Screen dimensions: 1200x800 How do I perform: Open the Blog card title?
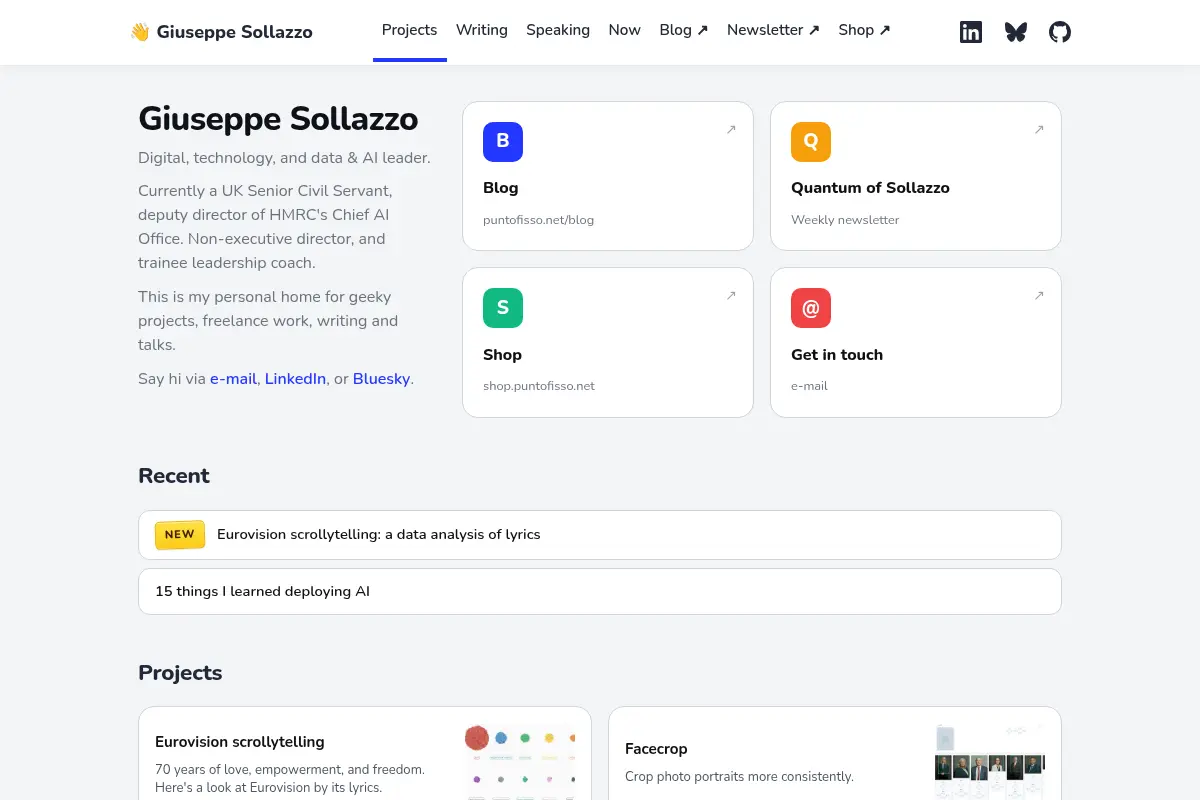pos(501,188)
